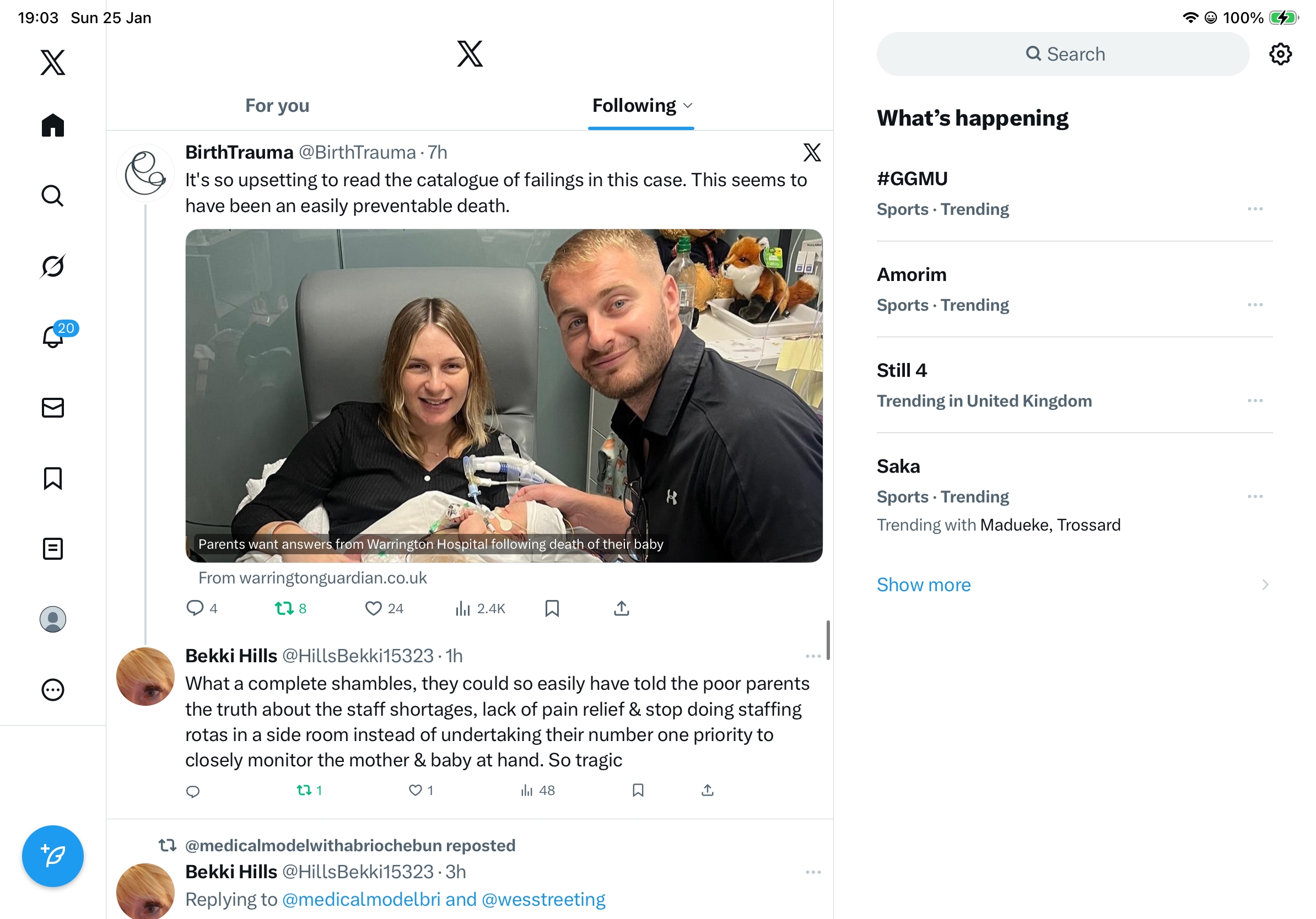Open the Lists icon in sidebar
This screenshot has width=1316, height=919.
(x=53, y=548)
